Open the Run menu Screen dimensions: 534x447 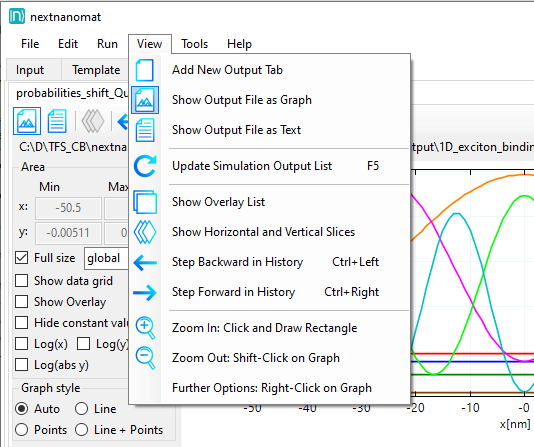[107, 44]
